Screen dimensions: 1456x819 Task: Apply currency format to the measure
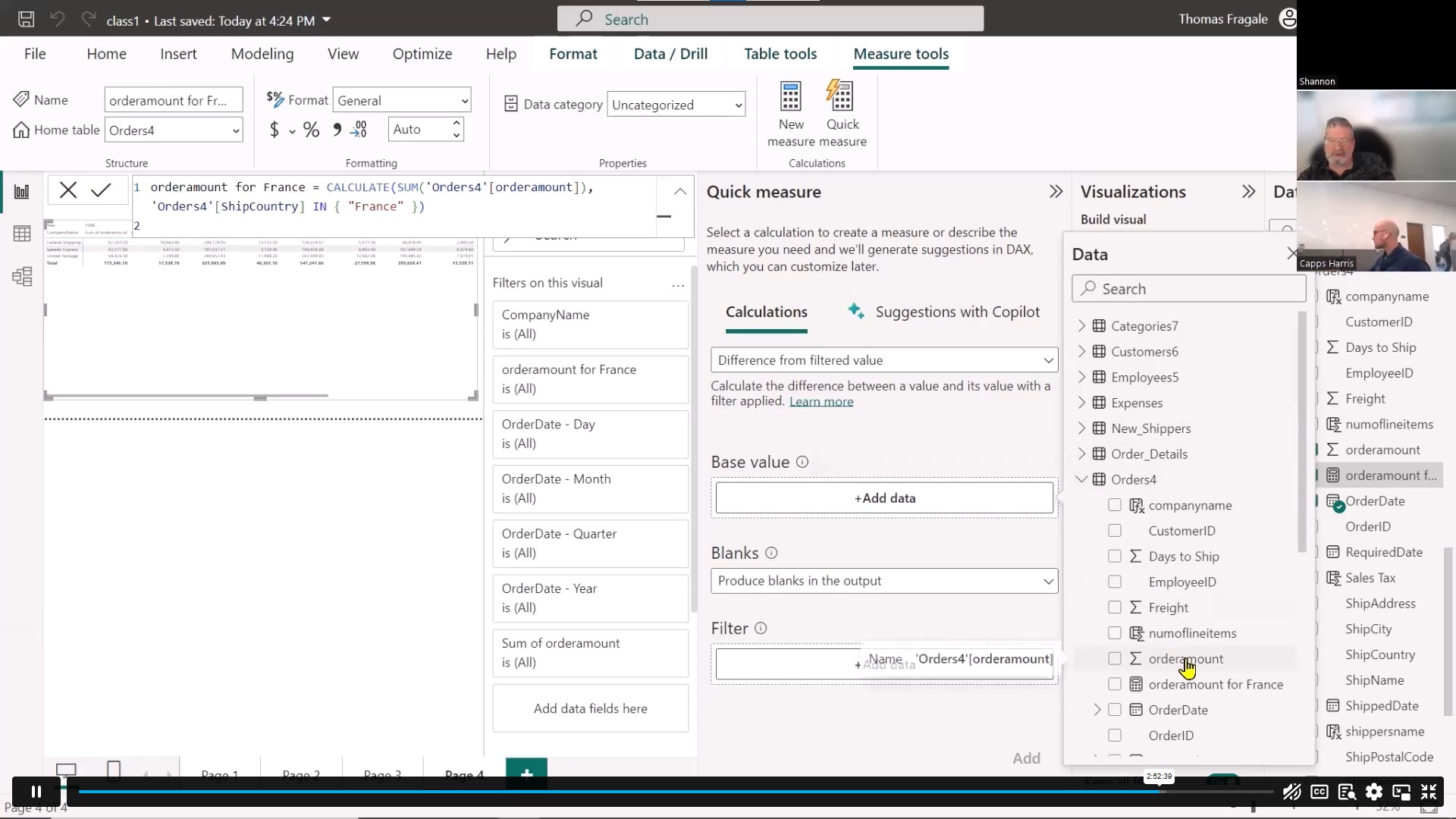pyautogui.click(x=274, y=130)
